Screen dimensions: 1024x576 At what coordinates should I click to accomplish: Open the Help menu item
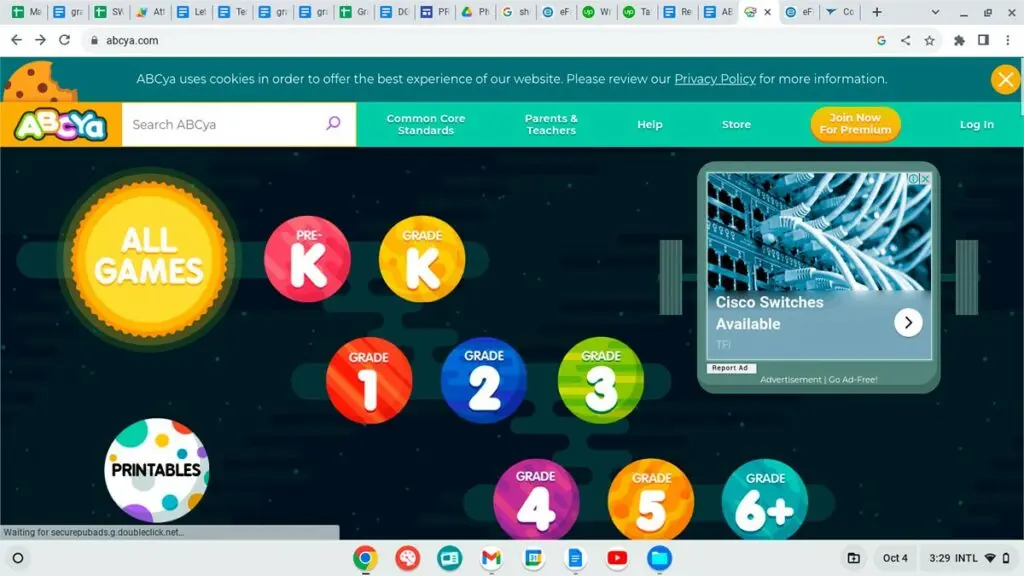(650, 124)
